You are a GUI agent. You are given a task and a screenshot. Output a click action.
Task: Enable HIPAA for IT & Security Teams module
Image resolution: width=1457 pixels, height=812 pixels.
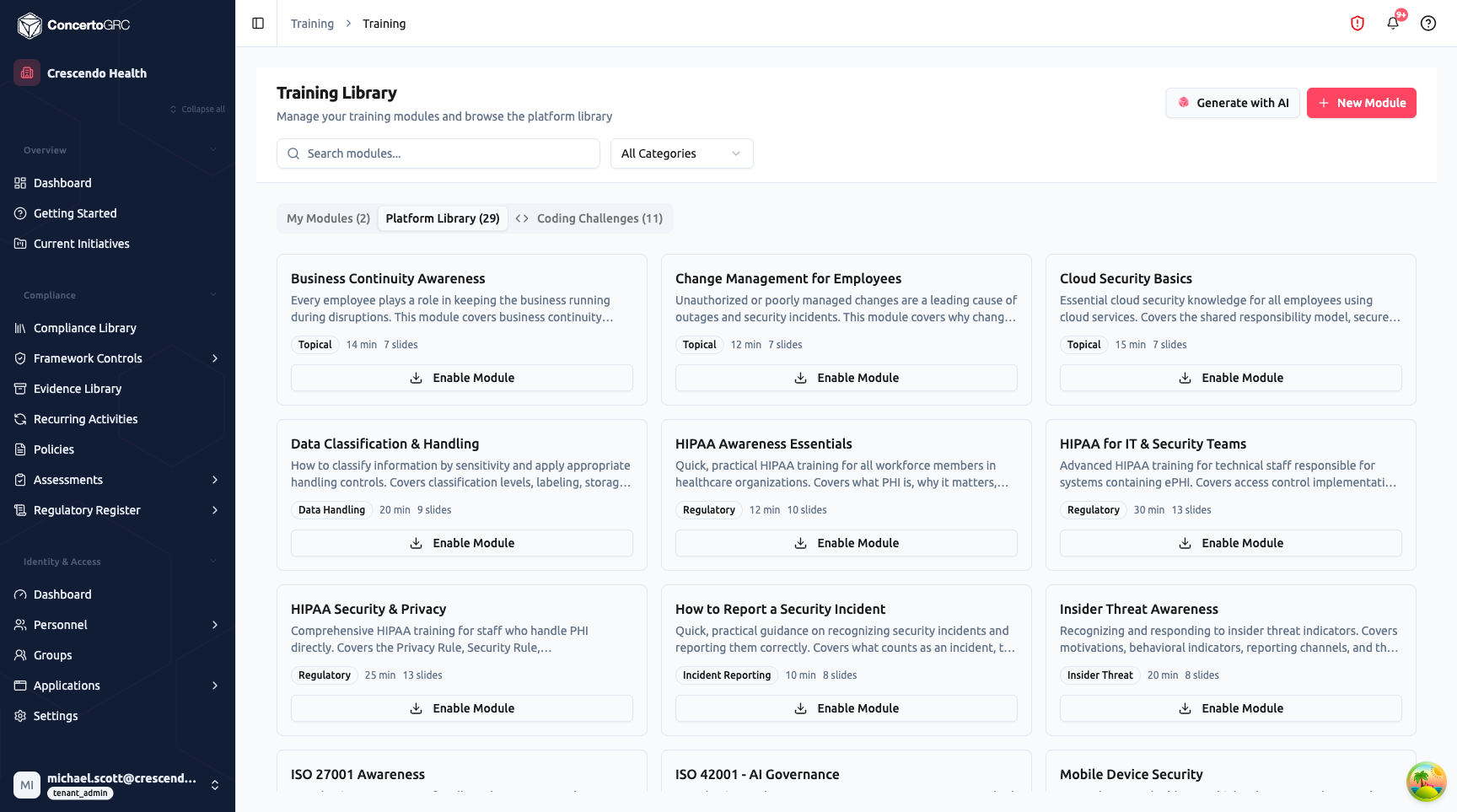(x=1231, y=543)
